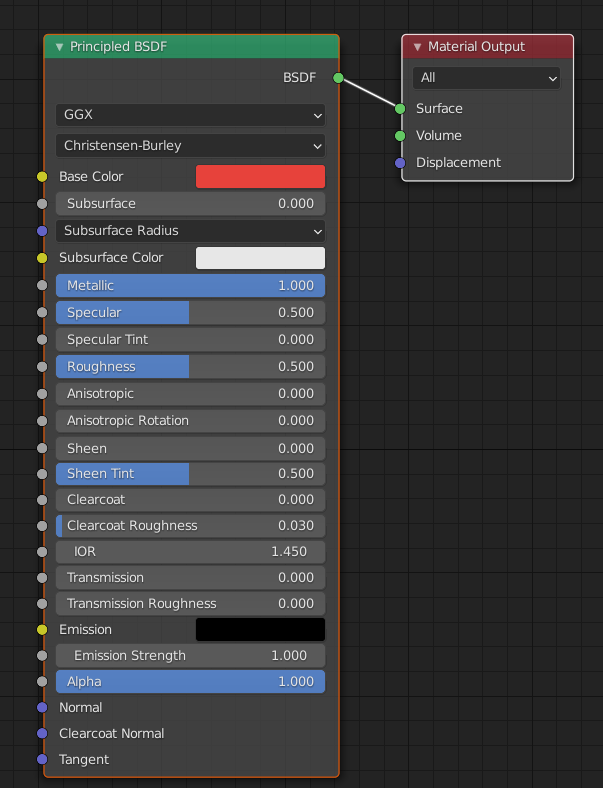Click the Metallic input socket
This screenshot has height=788, width=603.
click(42, 285)
